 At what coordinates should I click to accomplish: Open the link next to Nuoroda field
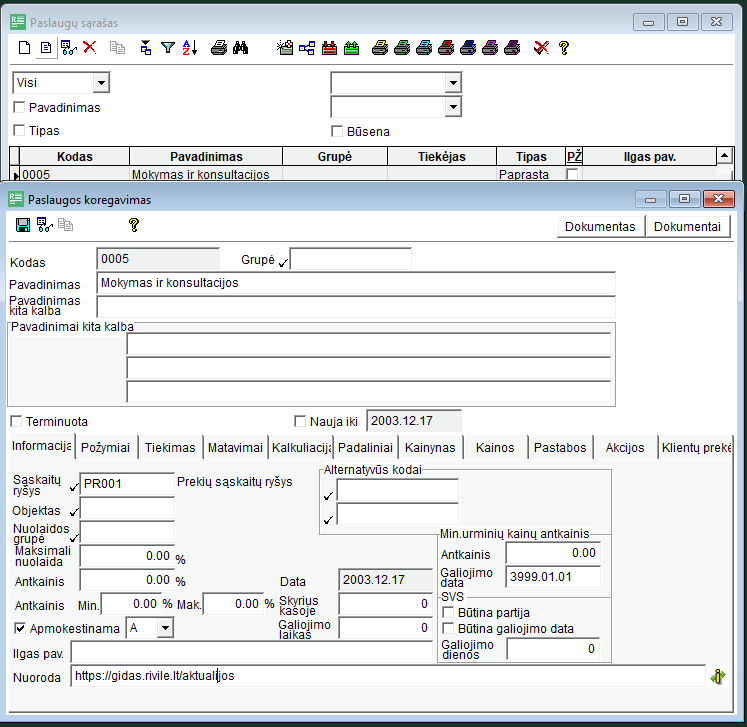pyautogui.click(x=717, y=677)
